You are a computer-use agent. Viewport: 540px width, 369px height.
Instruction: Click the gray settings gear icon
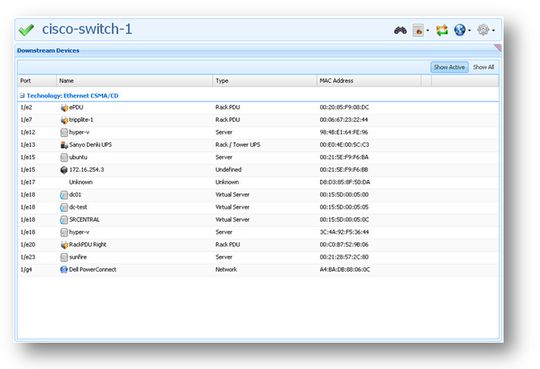(x=483, y=30)
